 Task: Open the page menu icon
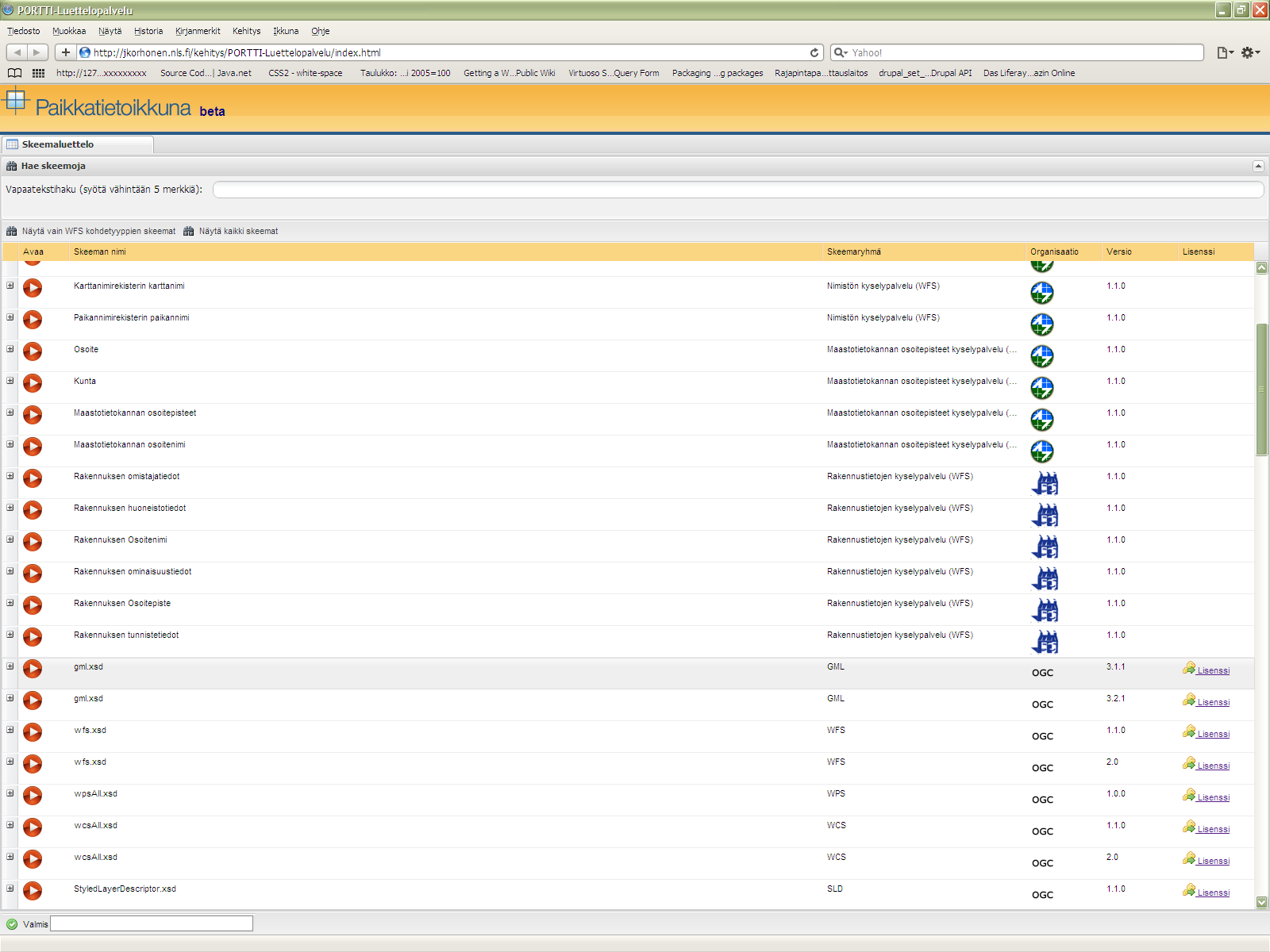(1226, 52)
